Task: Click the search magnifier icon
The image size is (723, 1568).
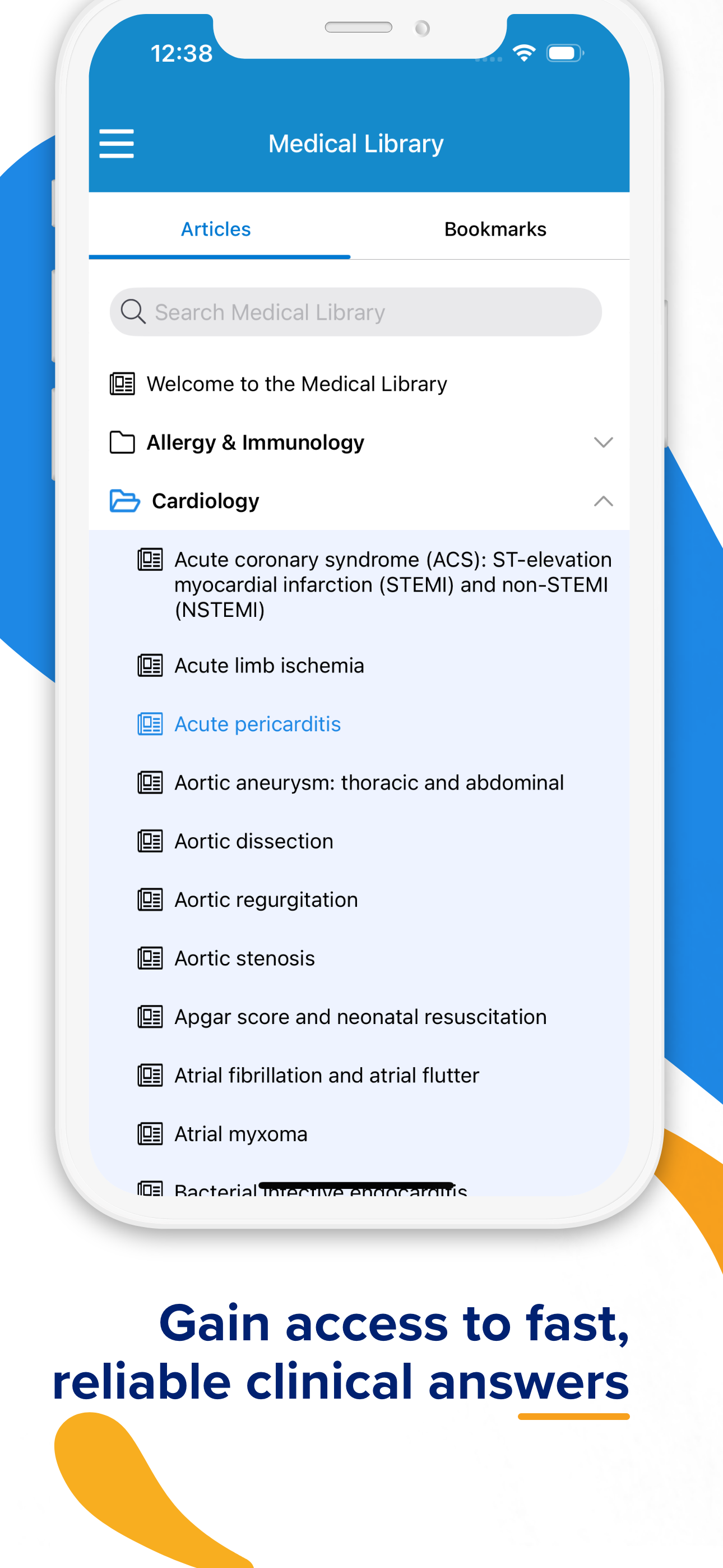Action: click(133, 312)
